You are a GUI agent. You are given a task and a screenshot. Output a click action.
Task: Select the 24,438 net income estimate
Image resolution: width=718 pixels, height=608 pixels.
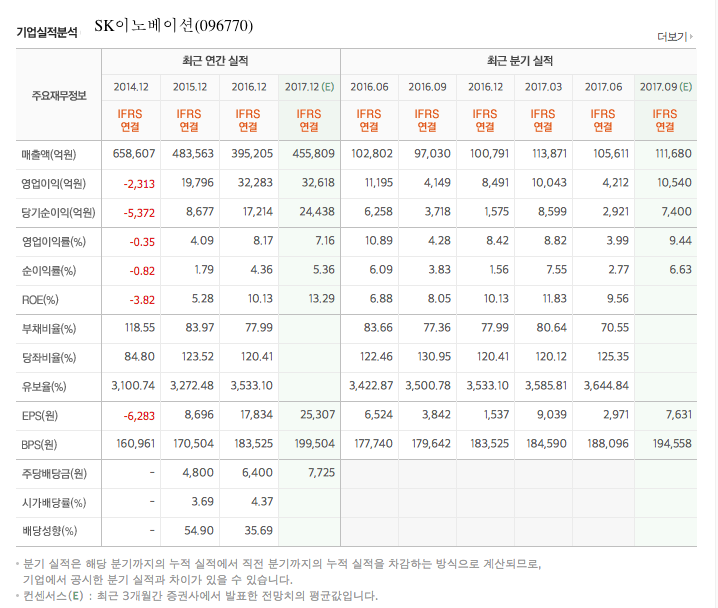tap(317, 212)
